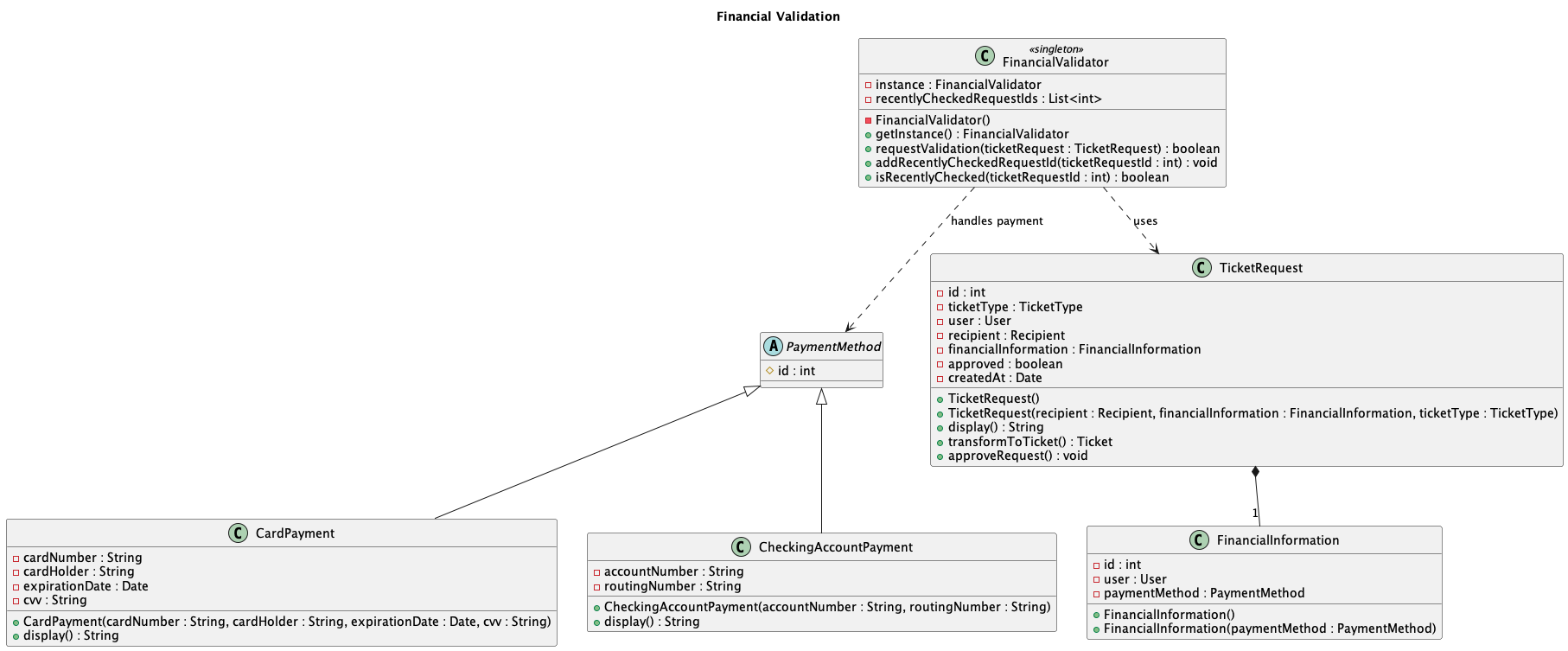Screen dimensions: 1568x651
Task: Click the composition diamond under TicketRequest
Action: click(1255, 473)
